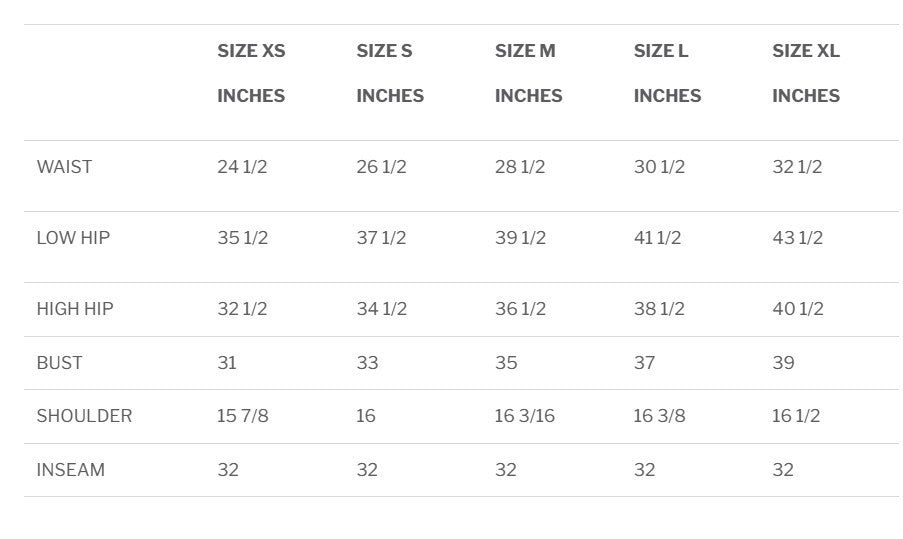Image resolution: width=903 pixels, height=539 pixels.
Task: Select the BUST row label
Action: point(59,363)
